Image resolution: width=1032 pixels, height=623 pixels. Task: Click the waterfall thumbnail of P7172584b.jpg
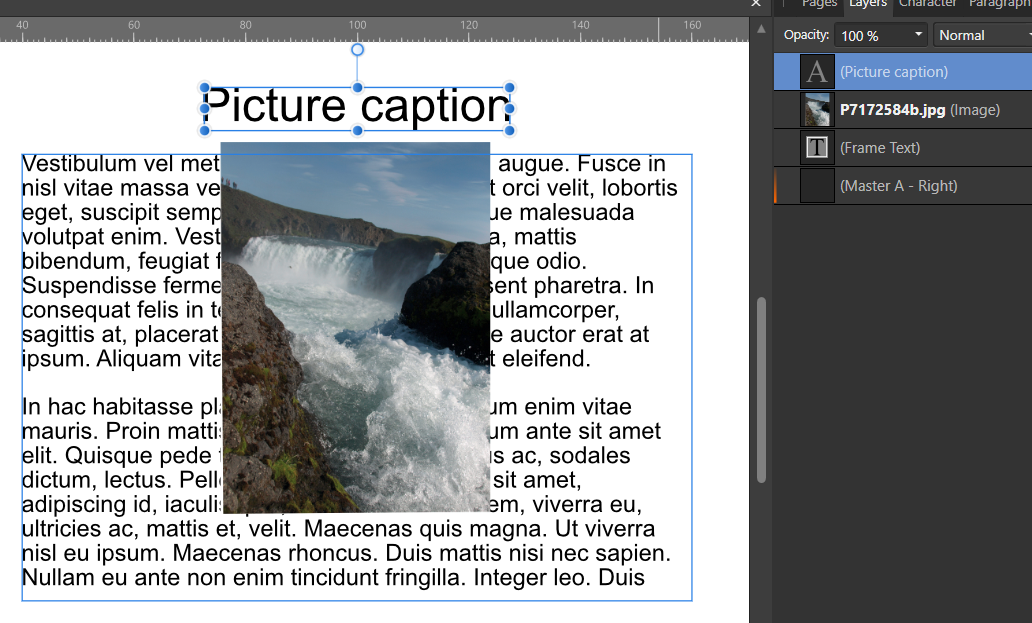click(817, 109)
